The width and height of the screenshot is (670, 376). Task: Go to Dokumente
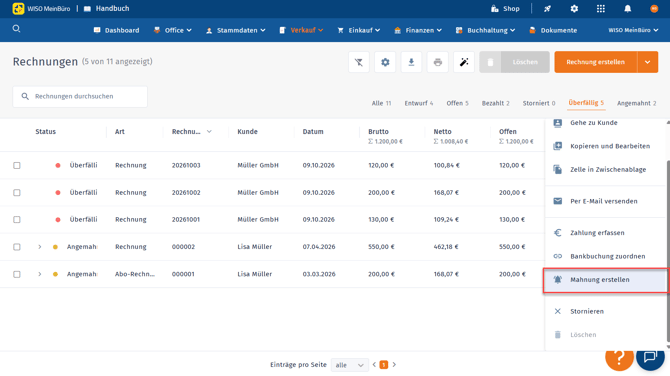click(553, 30)
